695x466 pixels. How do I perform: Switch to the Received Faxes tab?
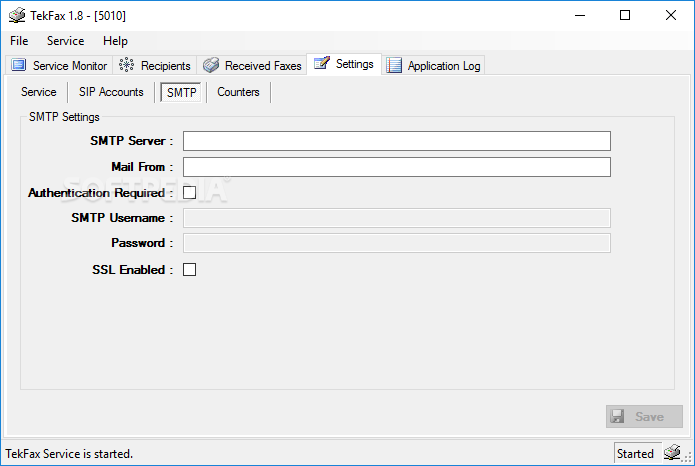252,66
